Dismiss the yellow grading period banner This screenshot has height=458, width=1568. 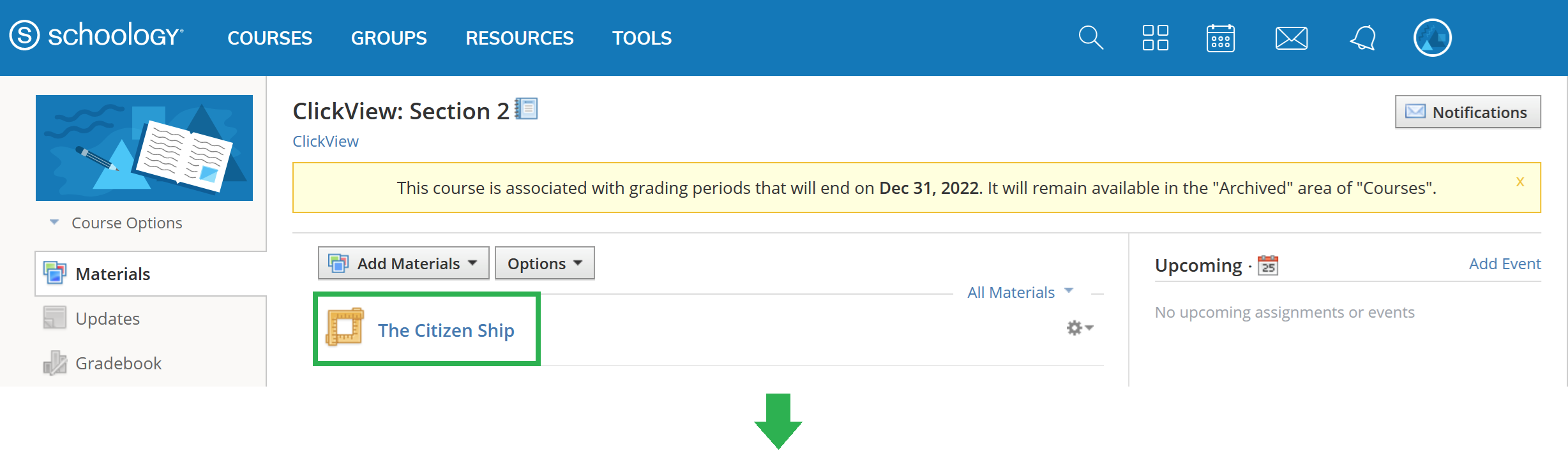coord(1520,181)
